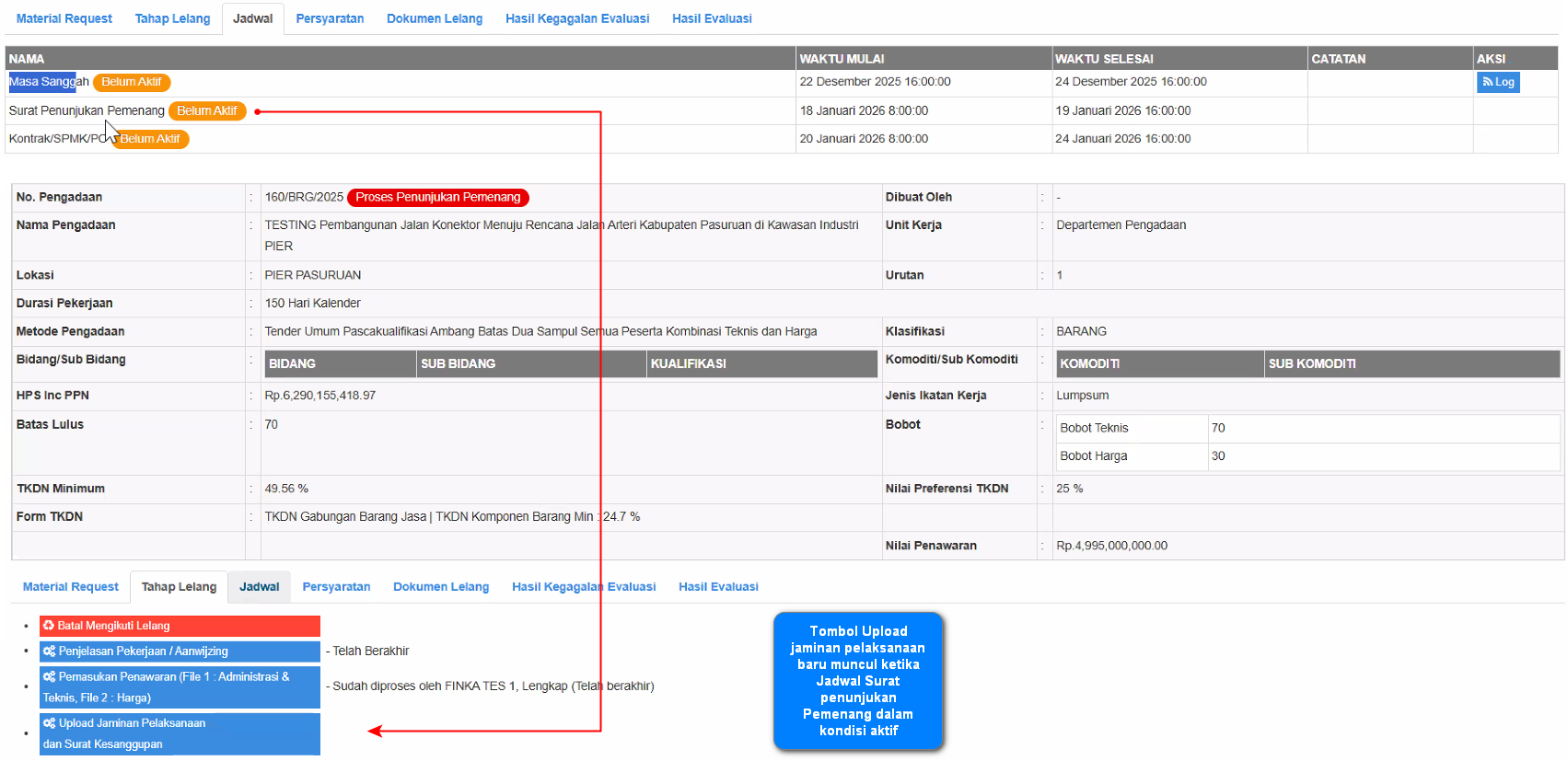
Task: Click the Belum Aktif badge beside Masa Sanggah
Action: click(132, 82)
